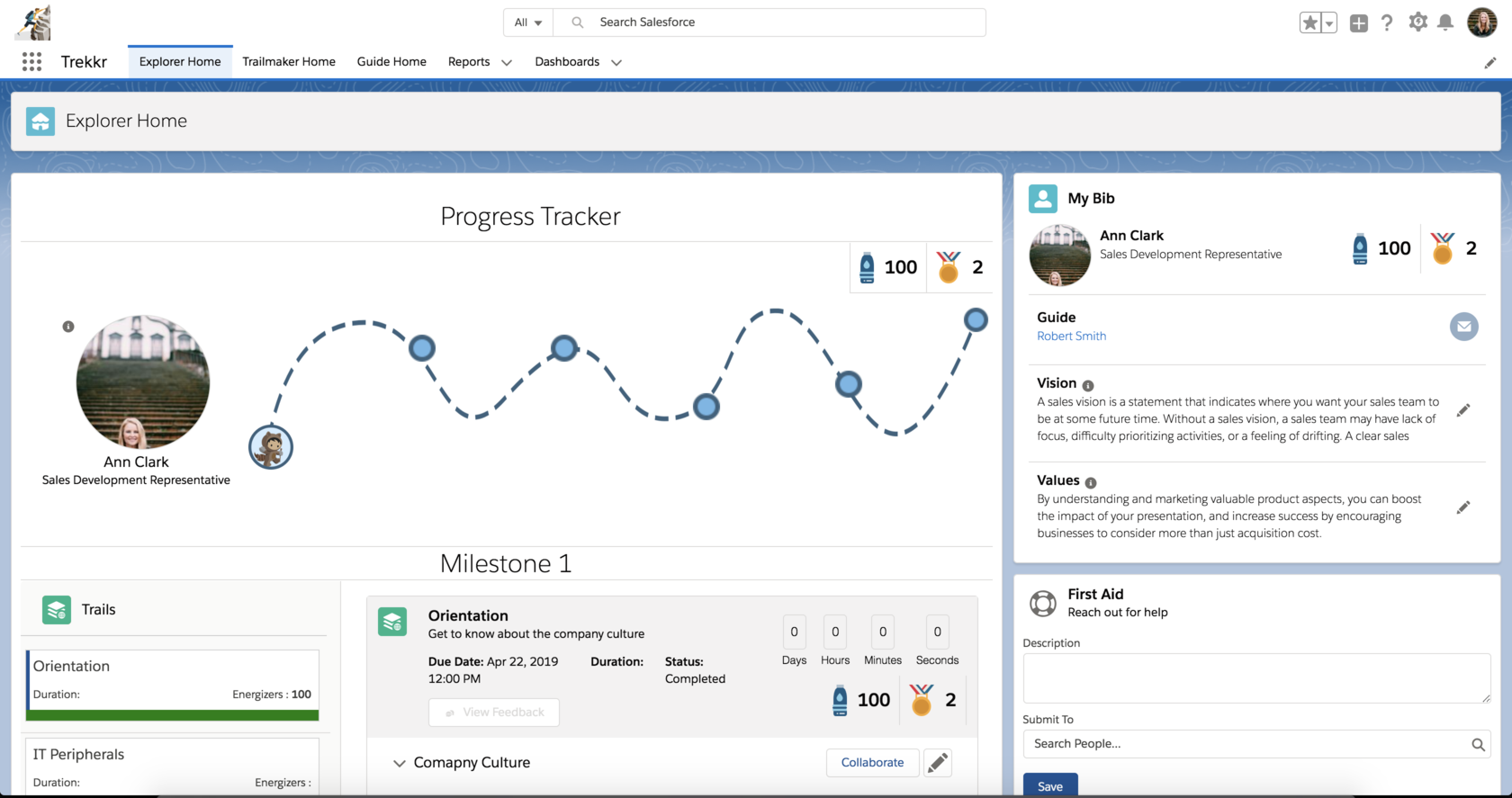Click the My Bib medal icon
Image resolution: width=1512 pixels, height=798 pixels.
coord(1443,248)
